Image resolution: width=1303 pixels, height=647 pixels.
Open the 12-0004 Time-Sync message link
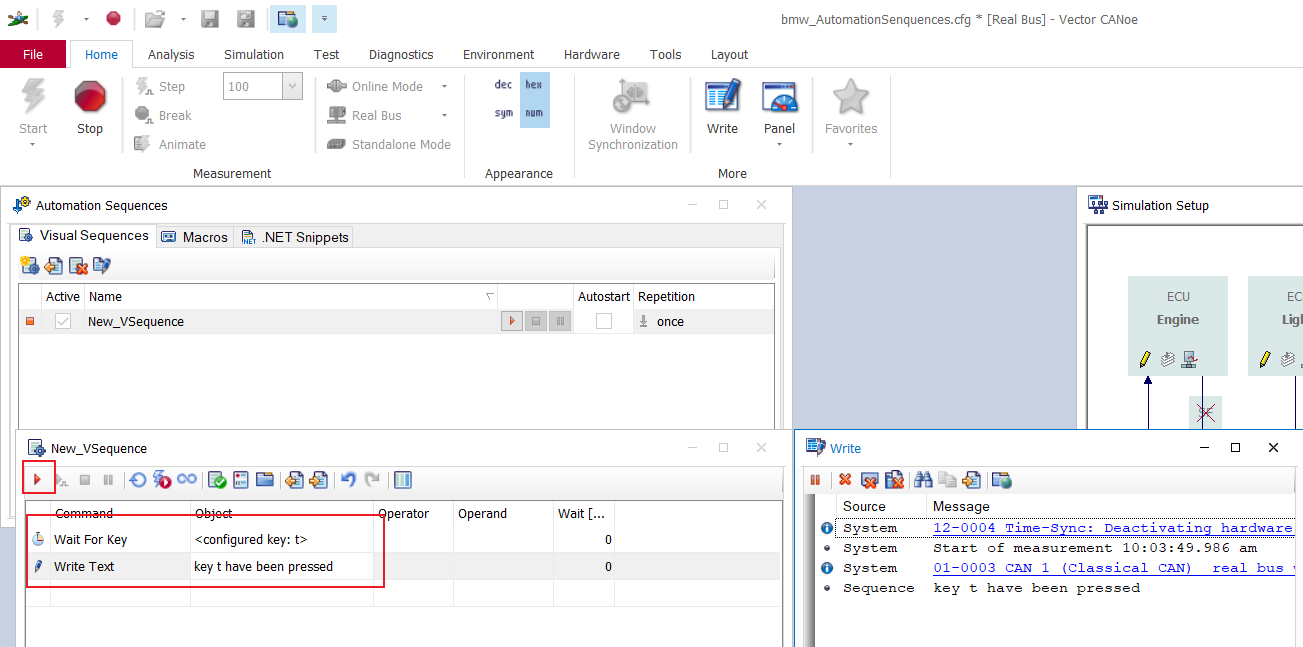[x=1113, y=528]
